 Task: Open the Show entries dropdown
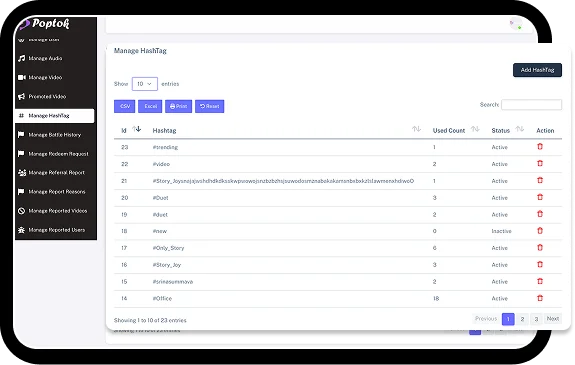point(144,84)
